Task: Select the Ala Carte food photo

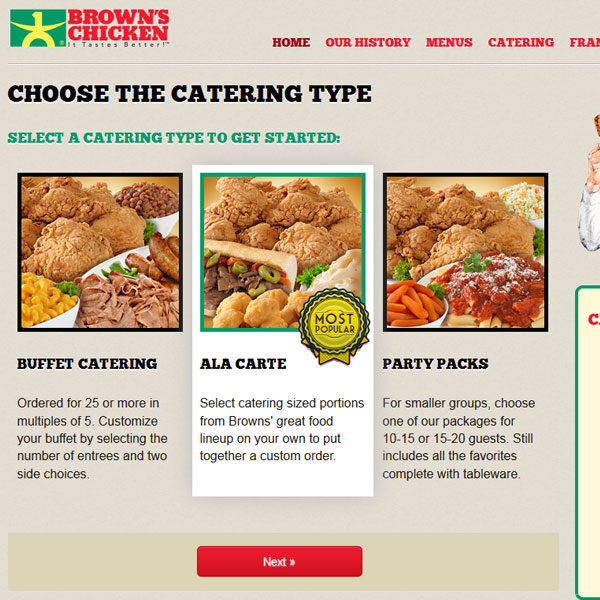Action: [x=283, y=252]
